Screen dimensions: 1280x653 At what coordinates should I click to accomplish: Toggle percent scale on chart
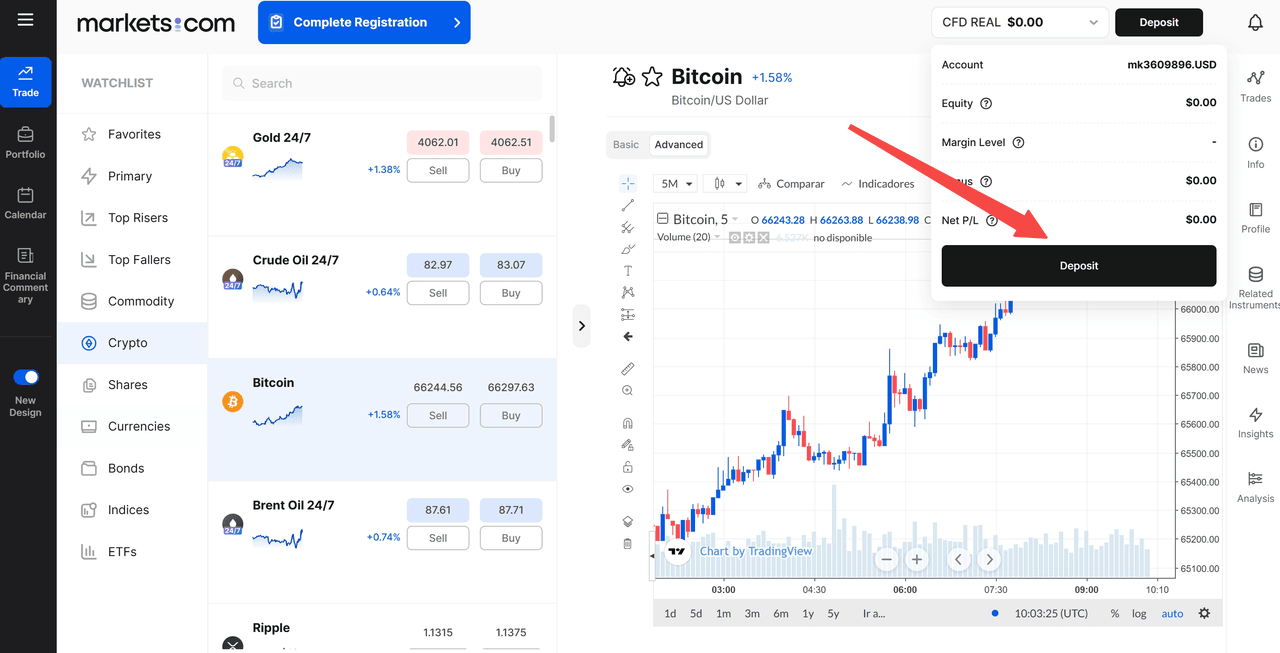click(x=1115, y=613)
